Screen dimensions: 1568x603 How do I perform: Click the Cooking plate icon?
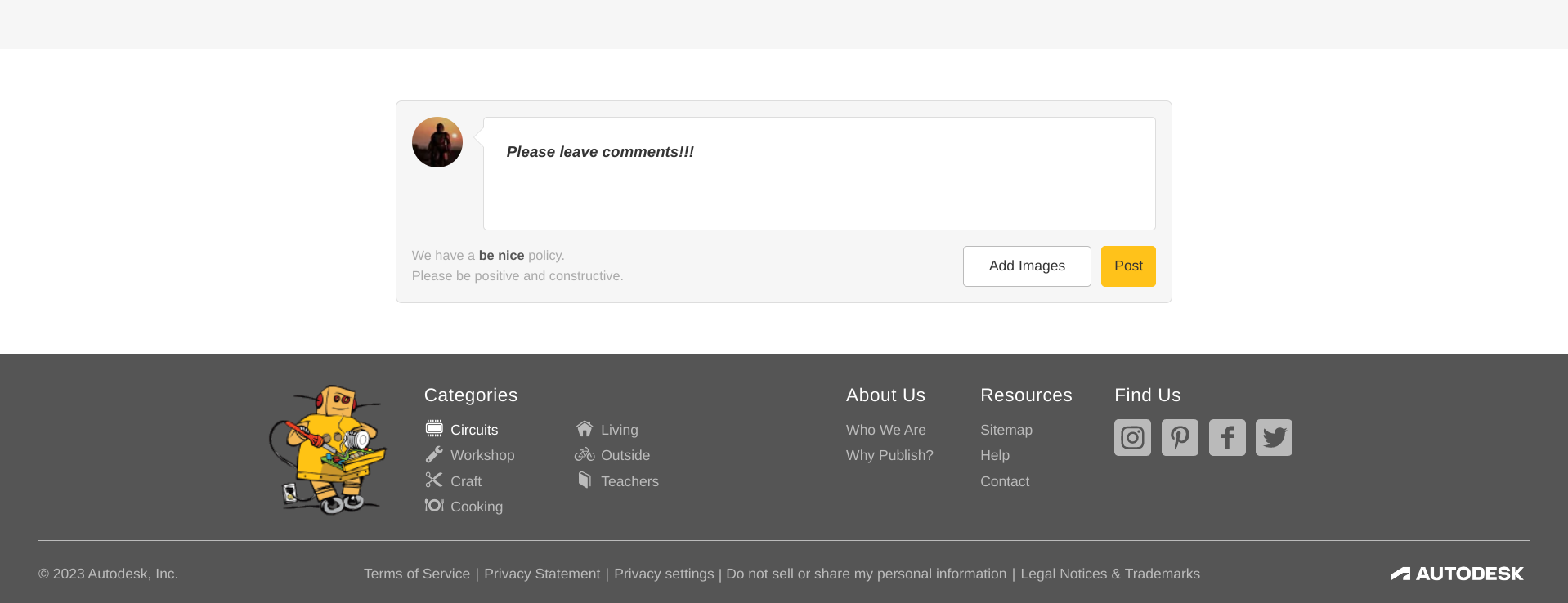click(x=434, y=506)
